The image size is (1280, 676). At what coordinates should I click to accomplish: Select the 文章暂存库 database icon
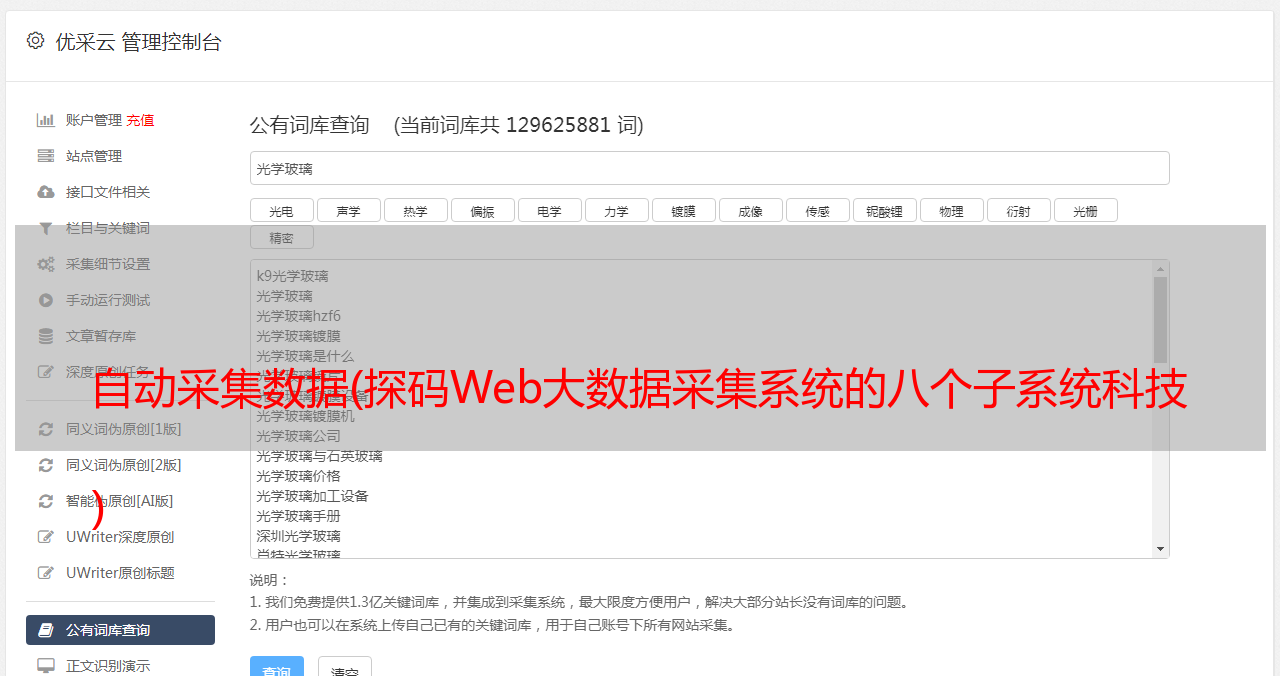pyautogui.click(x=46, y=336)
